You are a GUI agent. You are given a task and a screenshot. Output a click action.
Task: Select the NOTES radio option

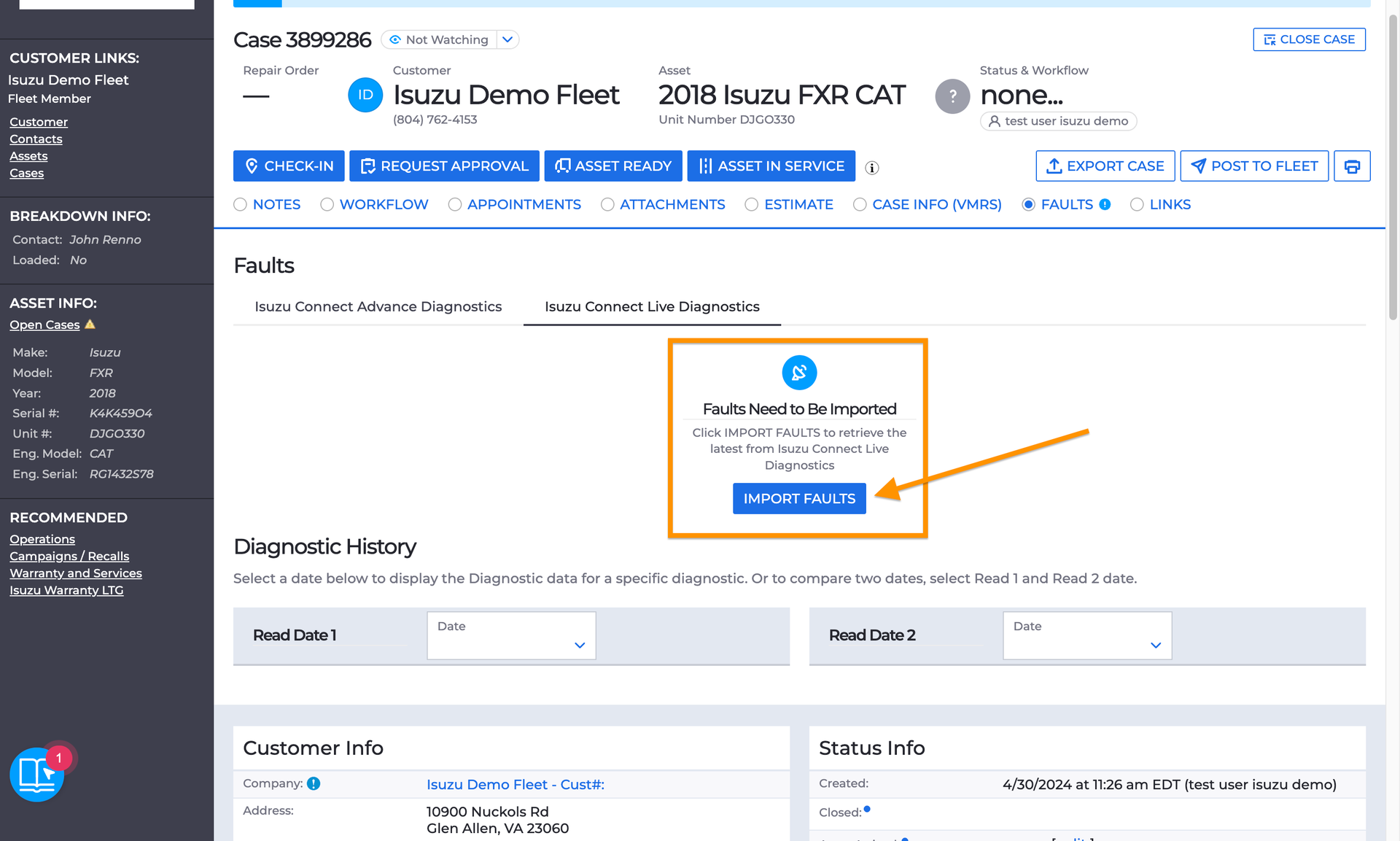[240, 205]
